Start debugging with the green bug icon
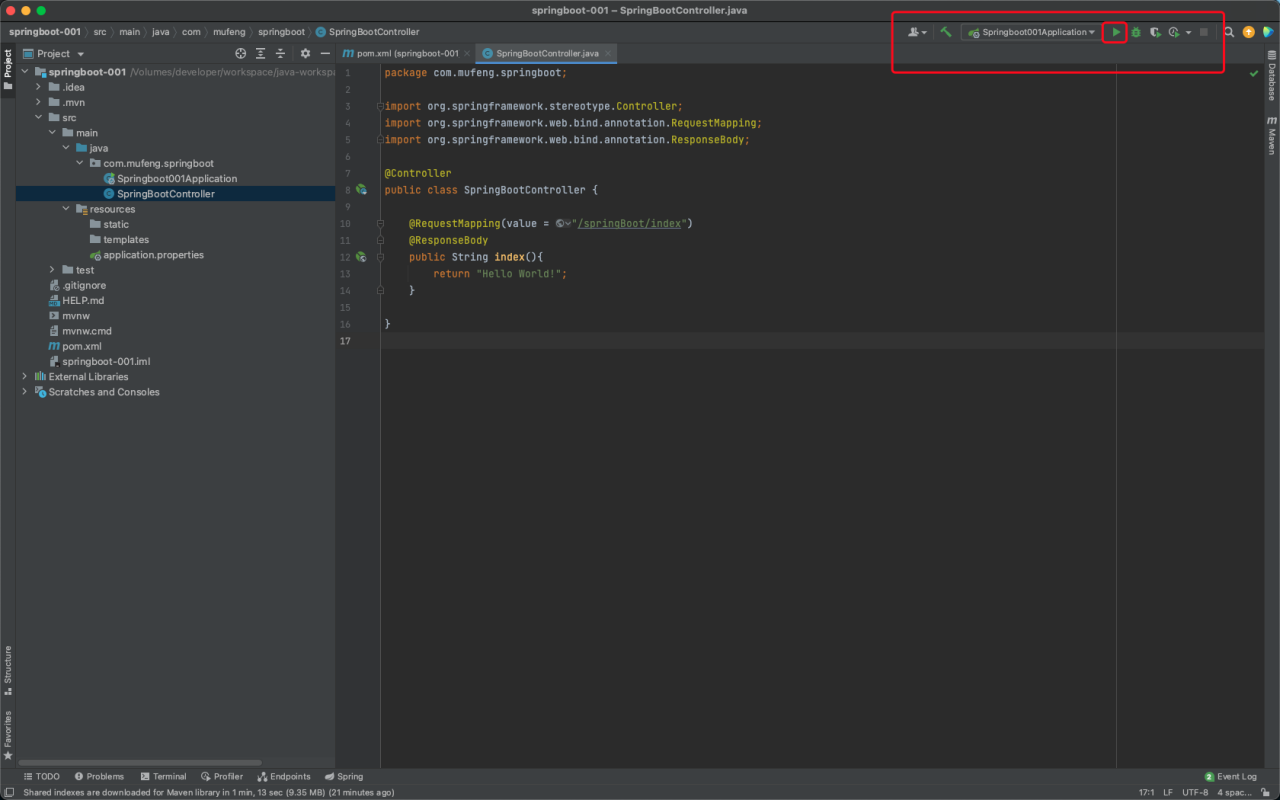 1136,32
